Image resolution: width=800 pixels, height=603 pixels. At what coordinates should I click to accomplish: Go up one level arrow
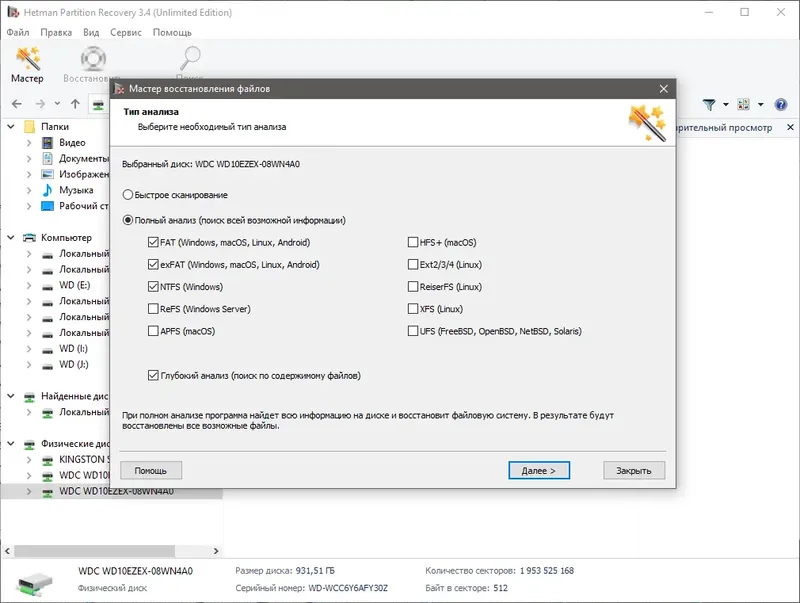coord(76,104)
